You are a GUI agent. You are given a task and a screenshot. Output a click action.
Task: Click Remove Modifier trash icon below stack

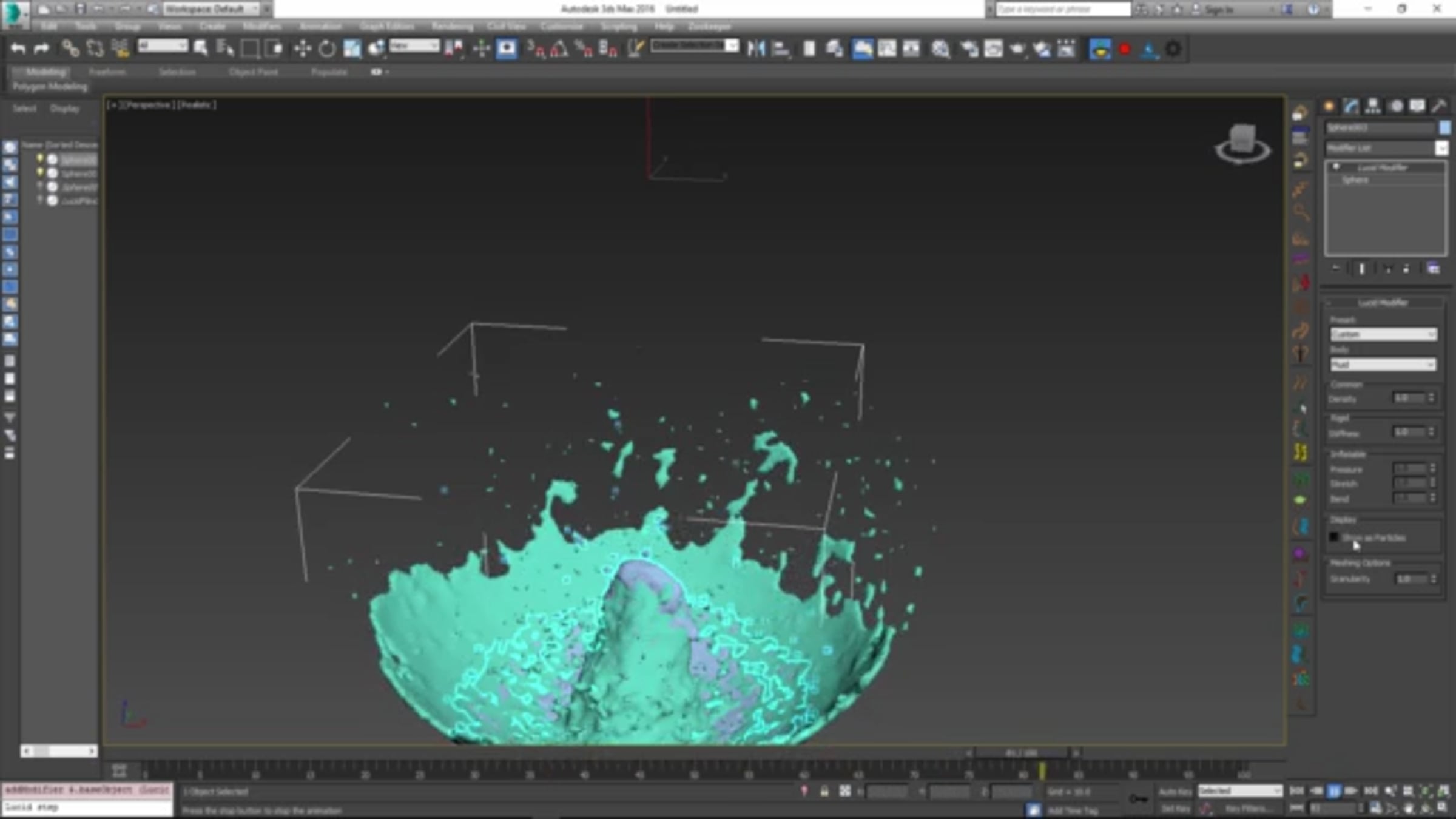click(x=1406, y=269)
